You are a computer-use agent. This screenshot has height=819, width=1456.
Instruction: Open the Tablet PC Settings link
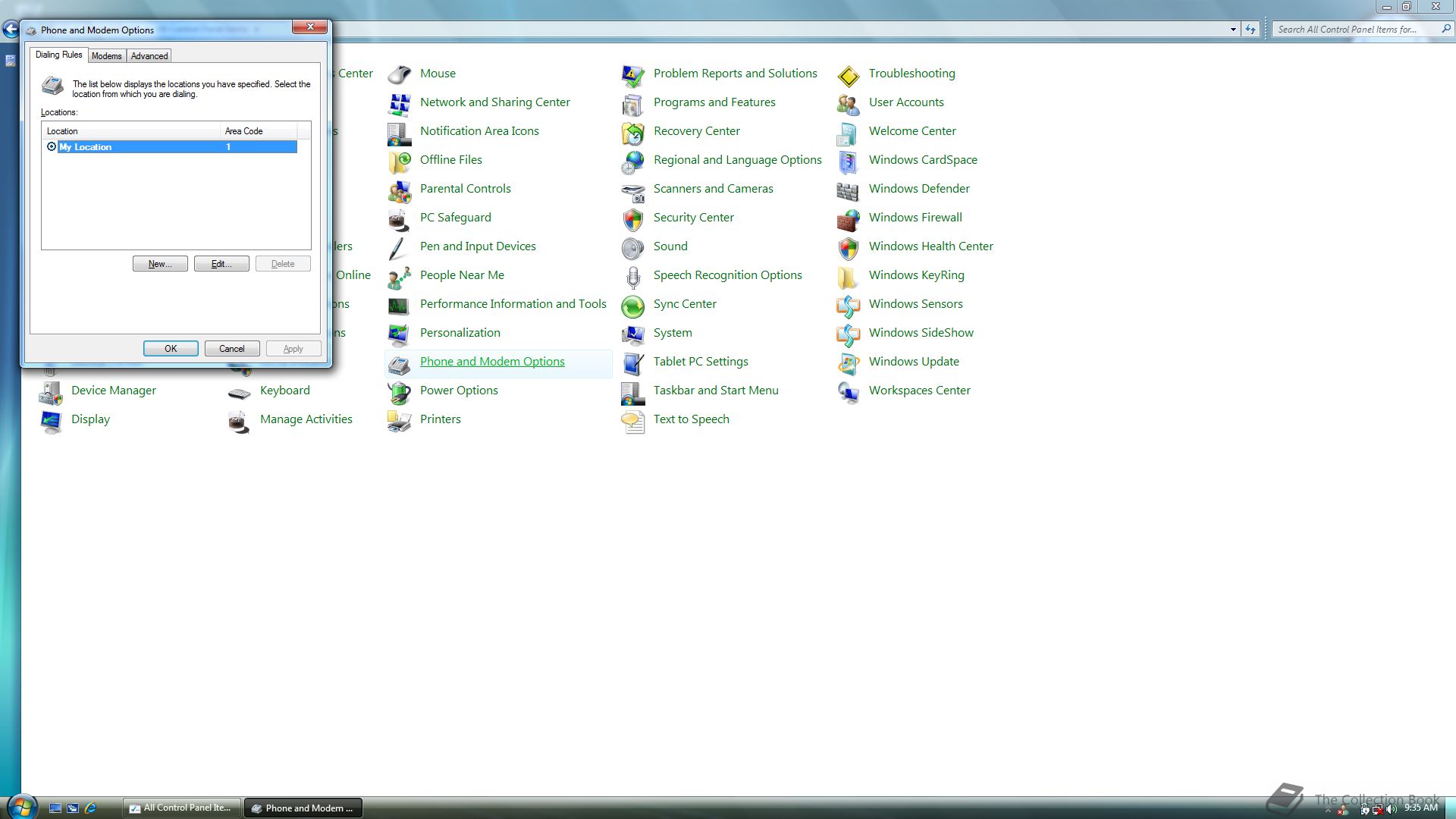701,362
